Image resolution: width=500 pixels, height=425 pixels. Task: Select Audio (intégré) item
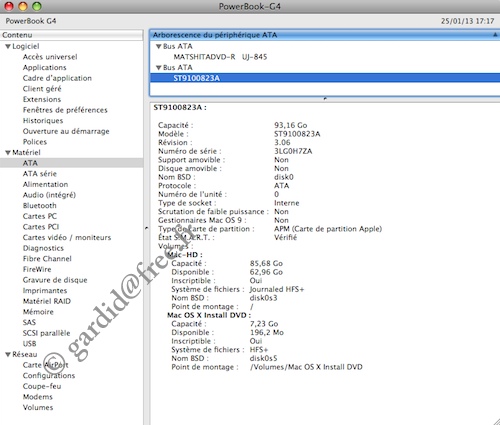[x=49, y=195]
